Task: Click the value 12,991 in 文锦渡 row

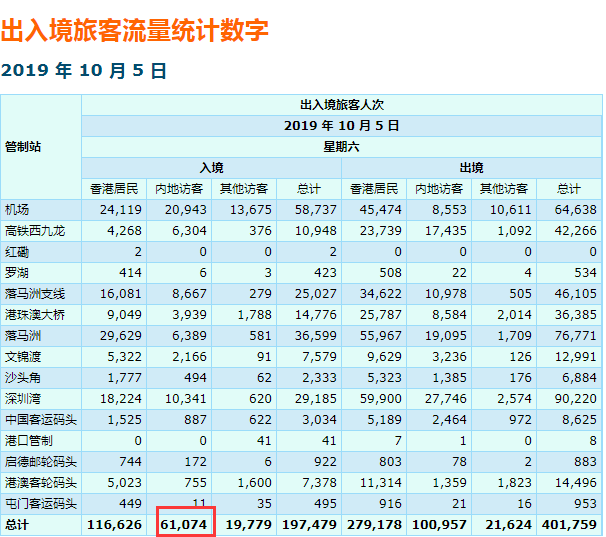Action: [575, 357]
